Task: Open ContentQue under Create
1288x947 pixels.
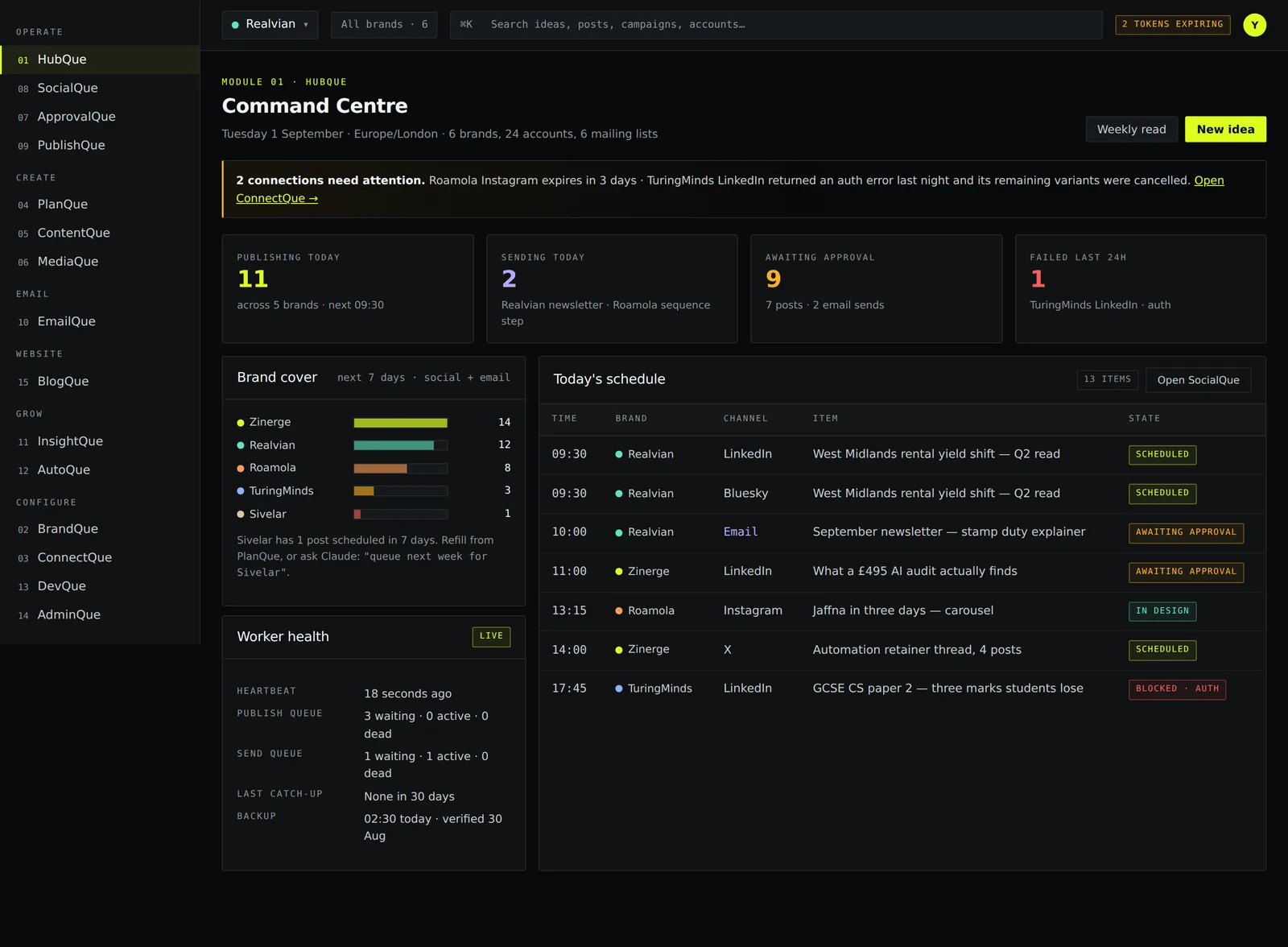Action: pyautogui.click(x=100, y=234)
